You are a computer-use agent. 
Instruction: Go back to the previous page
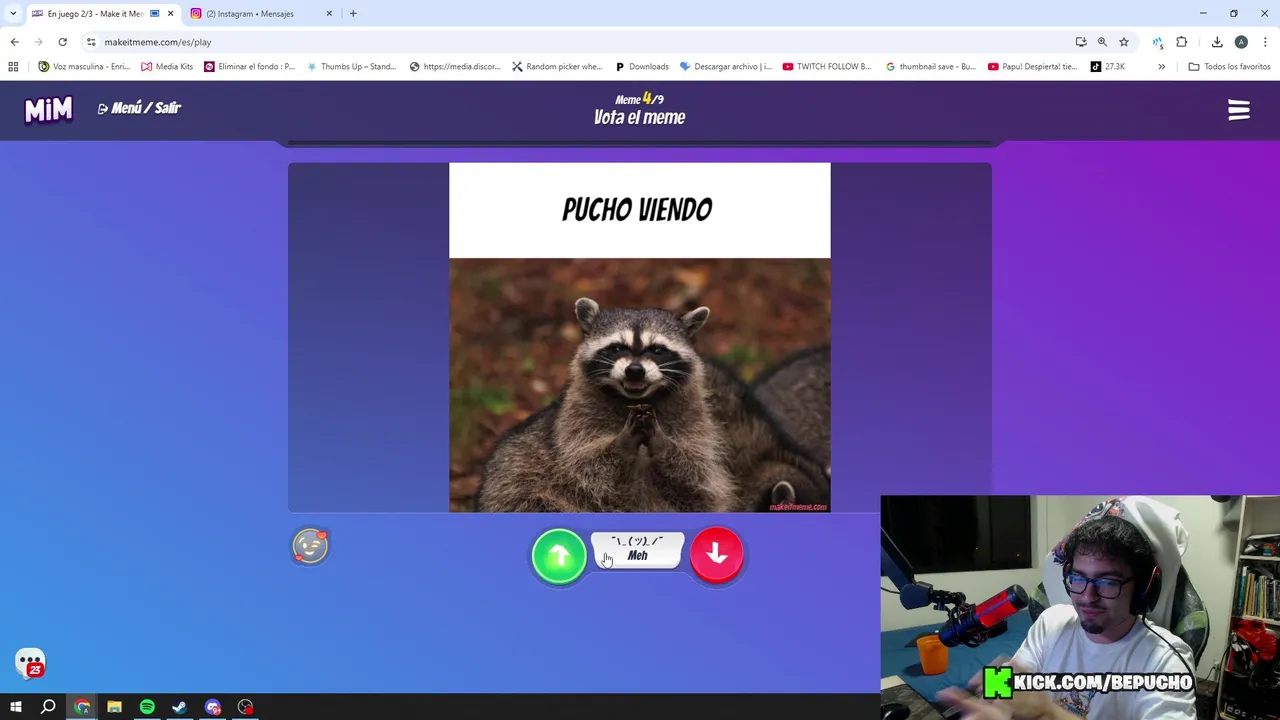click(14, 42)
